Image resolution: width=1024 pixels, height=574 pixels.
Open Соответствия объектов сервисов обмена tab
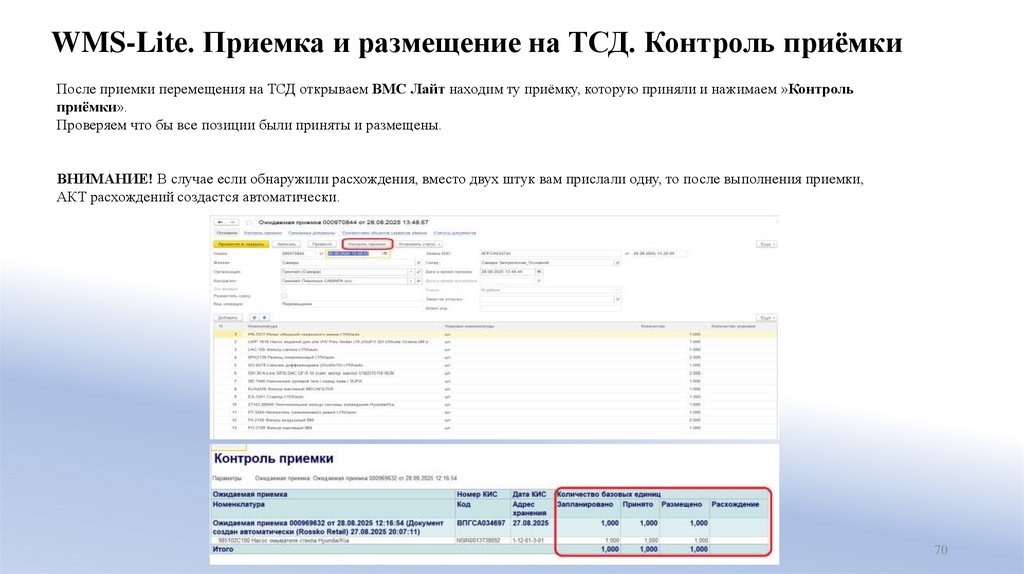click(384, 233)
